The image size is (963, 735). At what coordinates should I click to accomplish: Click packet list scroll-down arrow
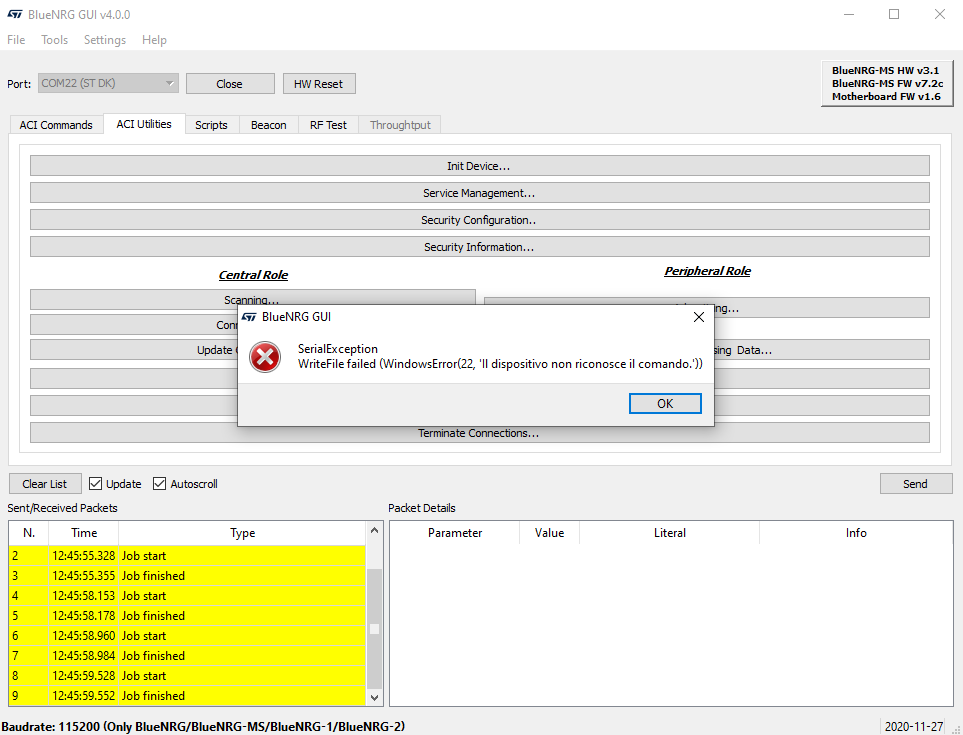[x=375, y=698]
